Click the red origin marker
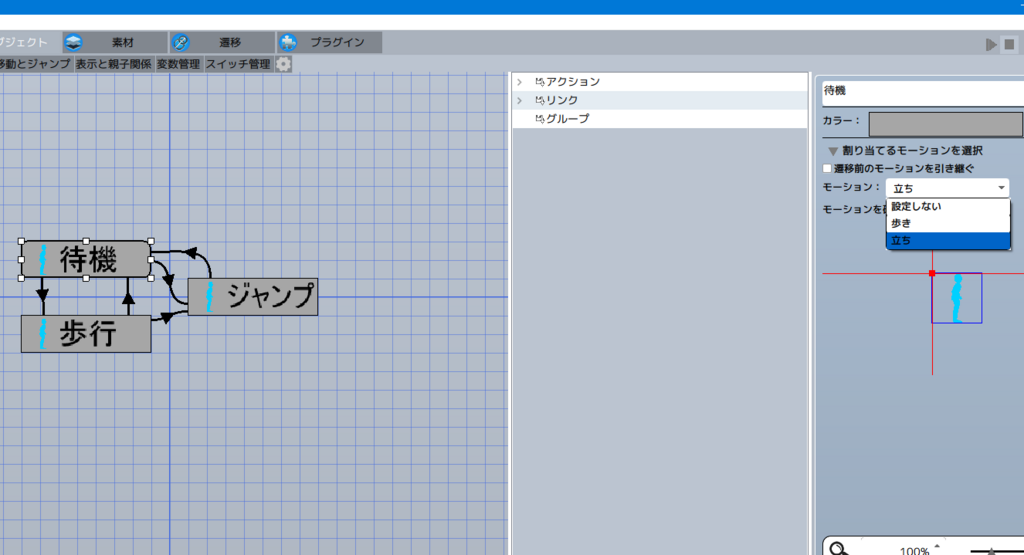Viewport: 1024px width, 555px height. pos(932,274)
